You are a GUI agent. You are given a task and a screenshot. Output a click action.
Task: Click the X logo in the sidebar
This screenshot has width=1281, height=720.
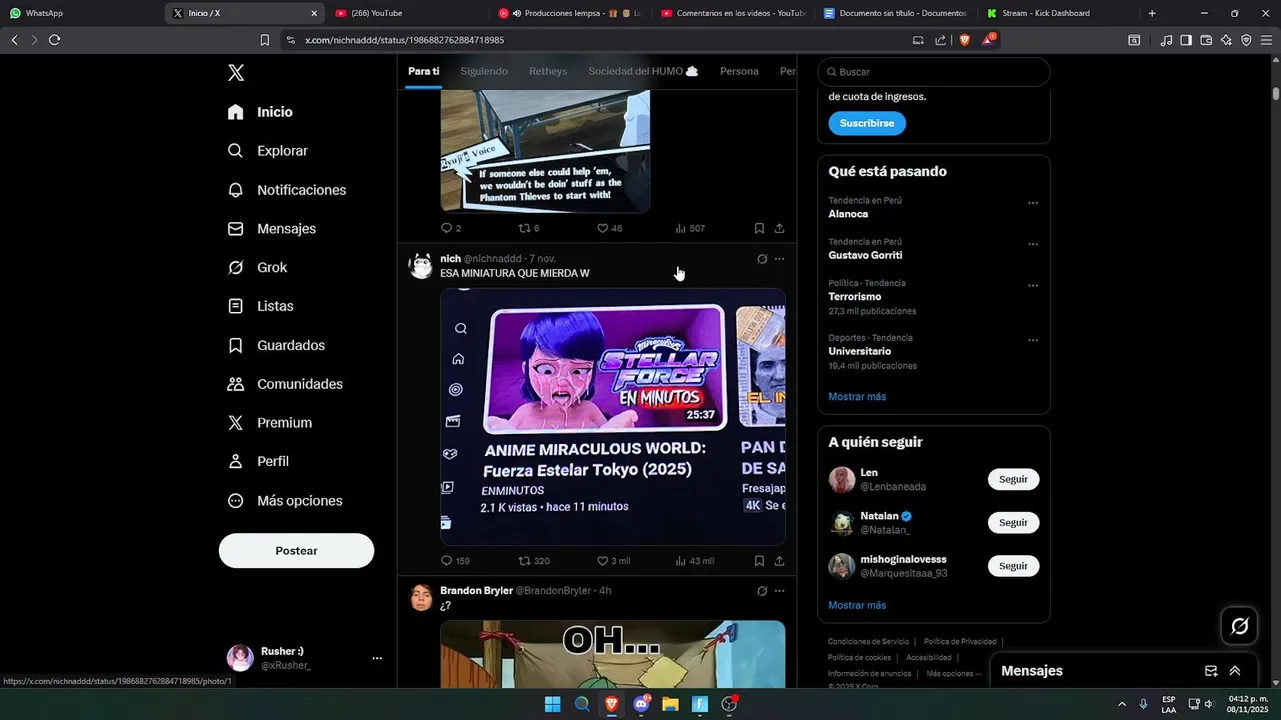pos(236,72)
